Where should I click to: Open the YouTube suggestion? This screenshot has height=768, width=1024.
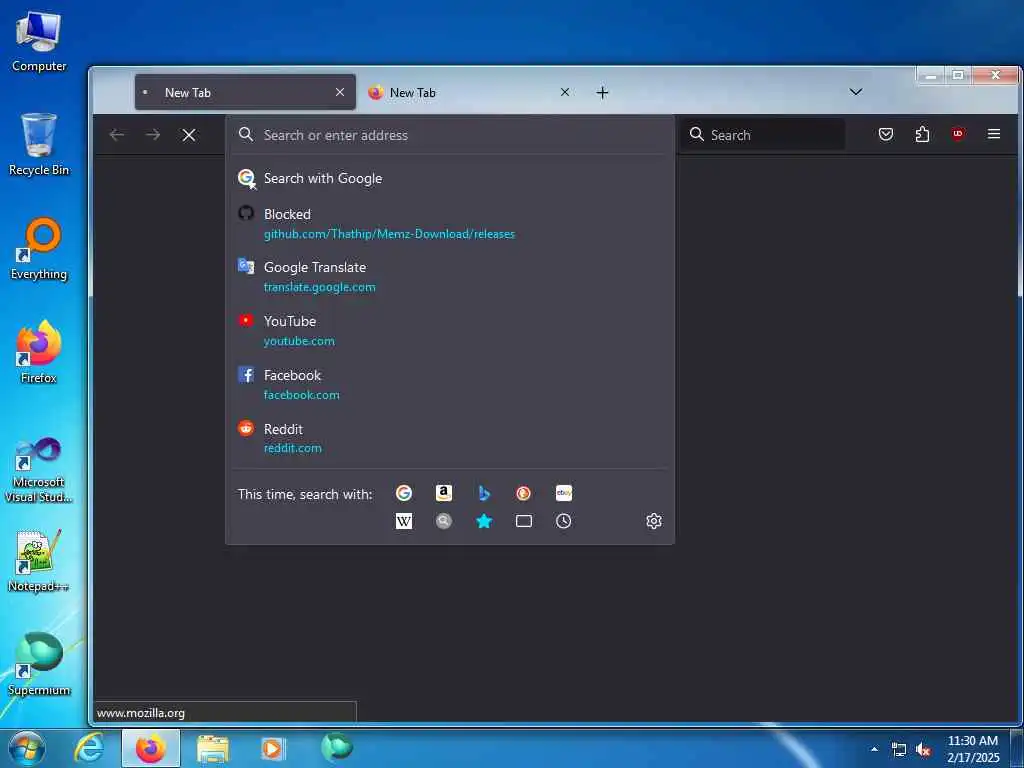click(450, 330)
